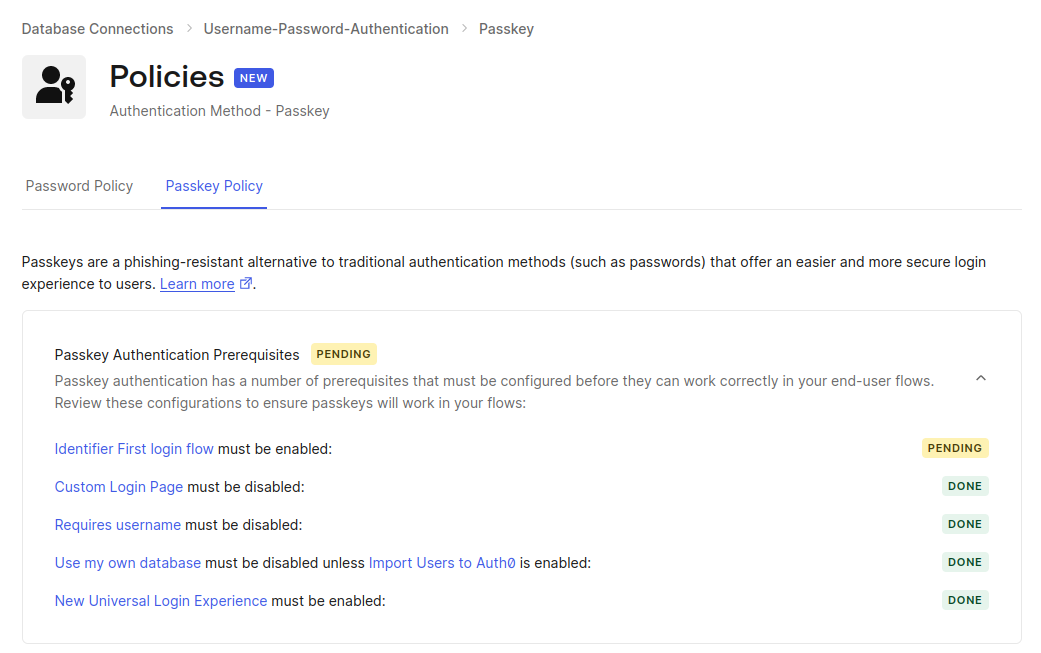Click the chevron after Database Connections breadcrumb

tap(189, 29)
